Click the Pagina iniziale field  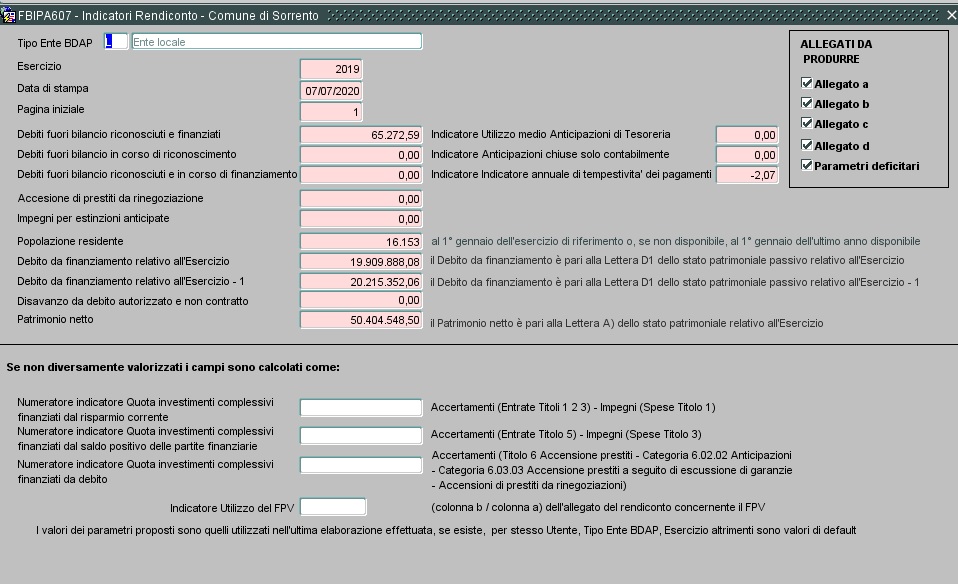[331, 112]
